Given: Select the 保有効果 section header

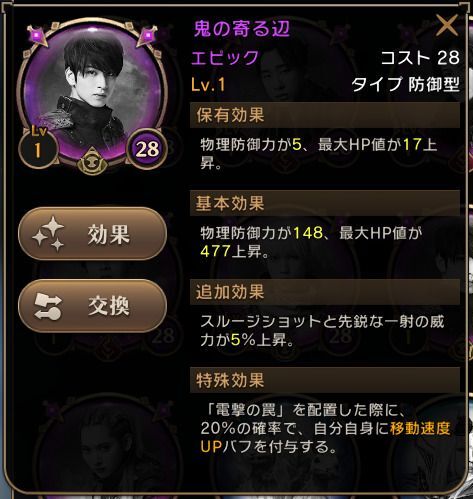Looking at the screenshot, I should click(x=325, y=115).
